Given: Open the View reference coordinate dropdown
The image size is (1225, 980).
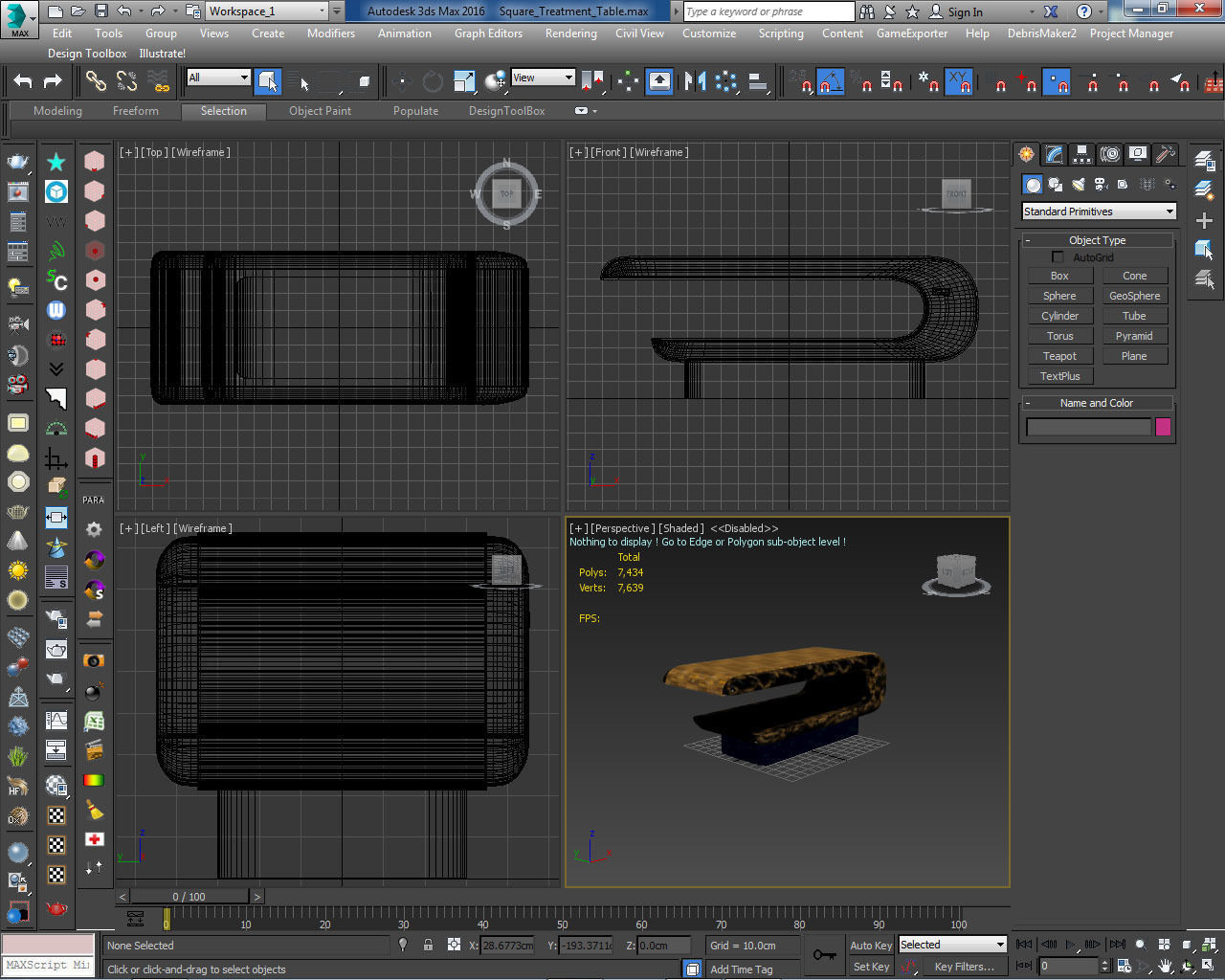Looking at the screenshot, I should [543, 78].
